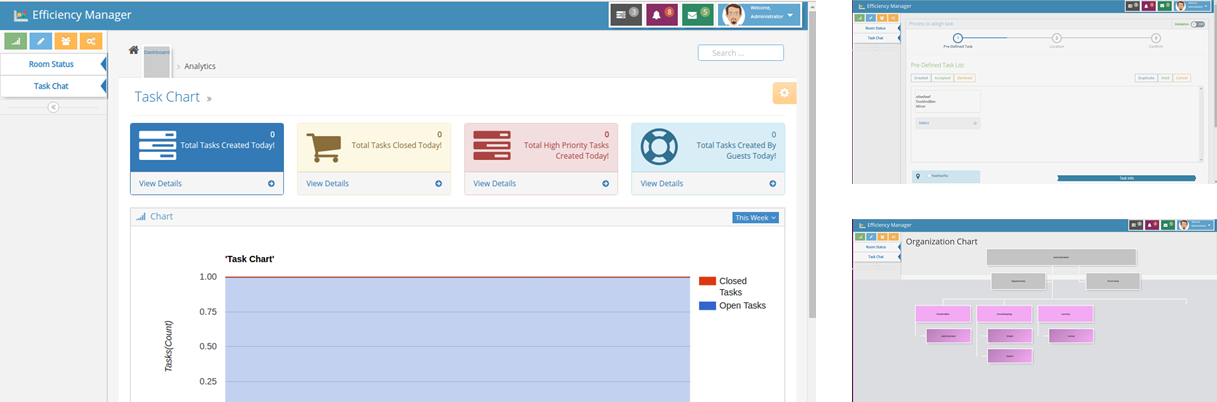Open Room Status in the sidebar menu
Image resolution: width=1217 pixels, height=402 pixels.
(x=51, y=64)
